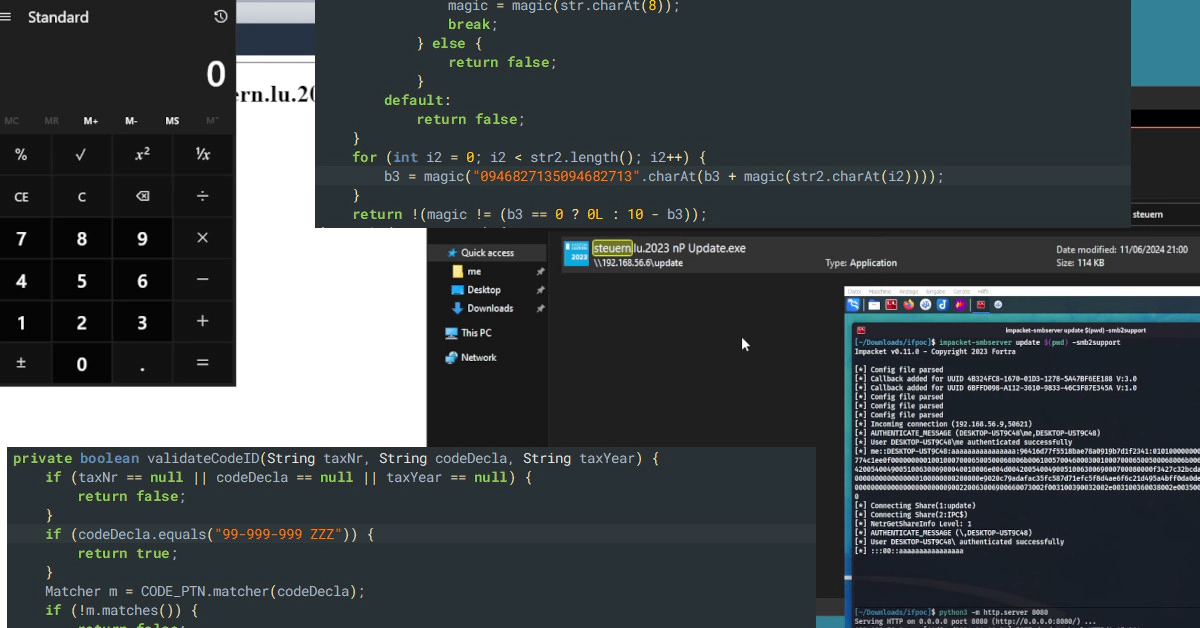Screen dimensions: 1200x628
Task: Toggle the plus/minus sign button
Action: click(21, 364)
